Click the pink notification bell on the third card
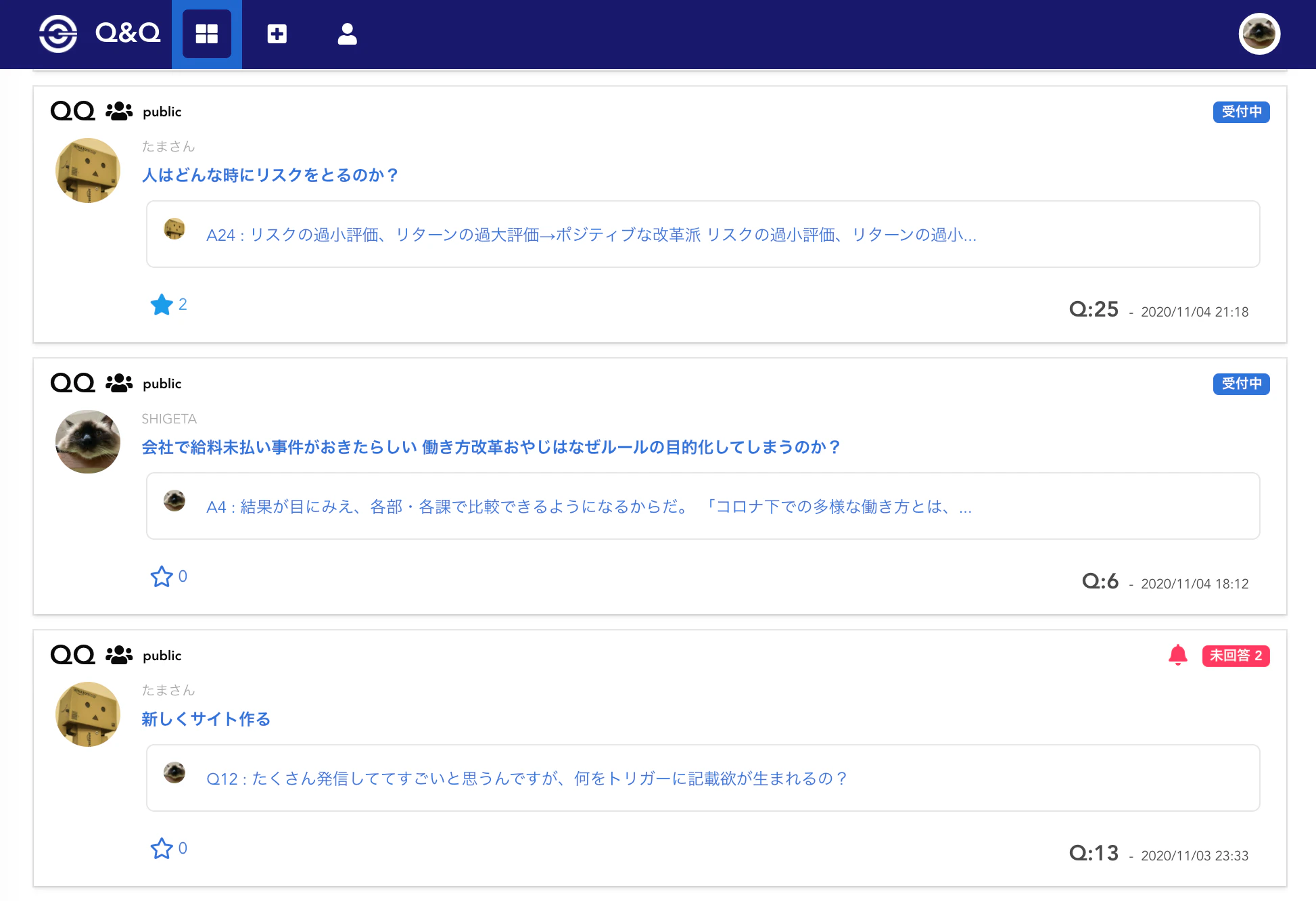This screenshot has width=1316, height=901. [x=1178, y=655]
